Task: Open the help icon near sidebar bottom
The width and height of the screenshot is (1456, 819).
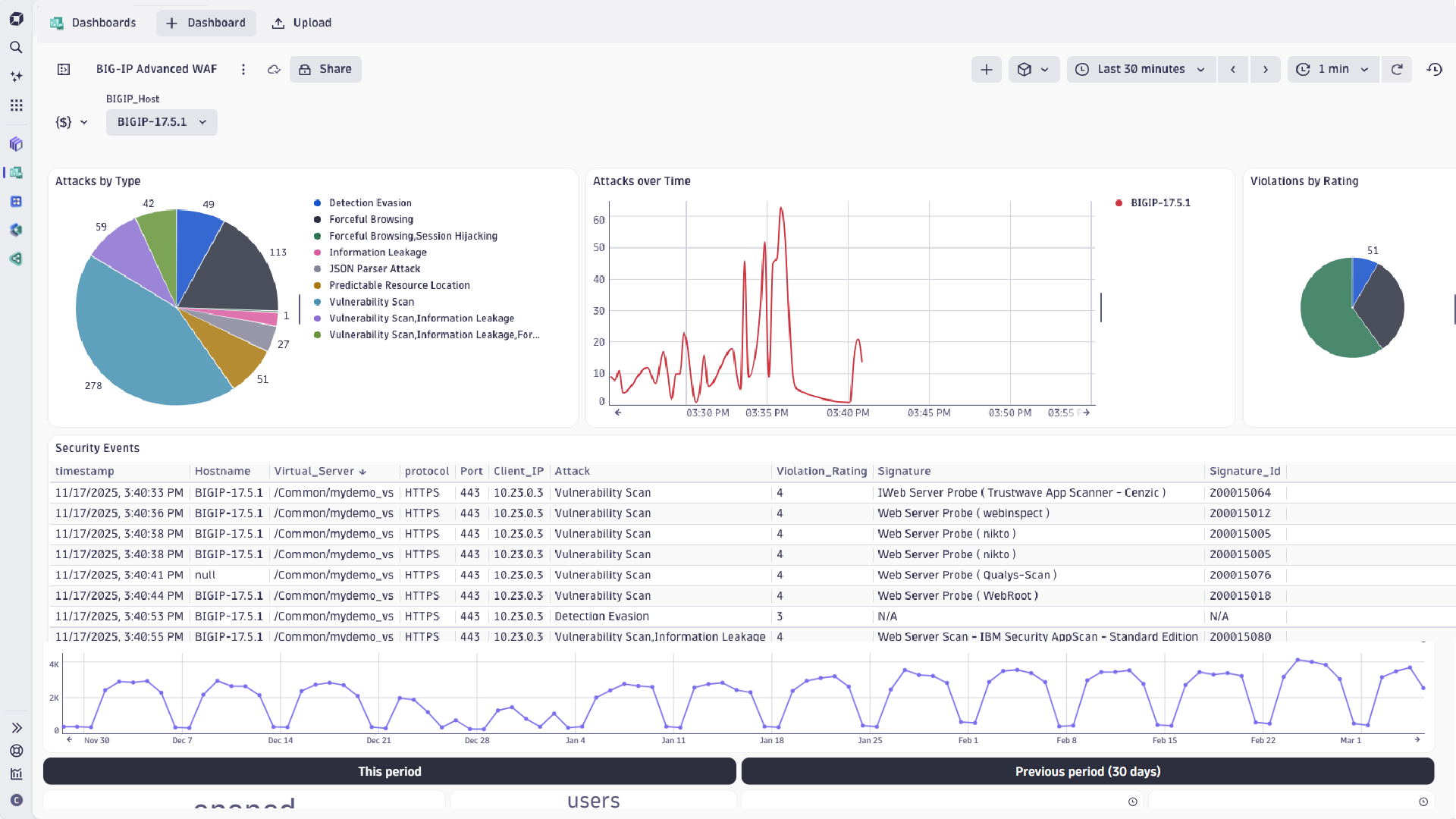Action: coord(16,752)
